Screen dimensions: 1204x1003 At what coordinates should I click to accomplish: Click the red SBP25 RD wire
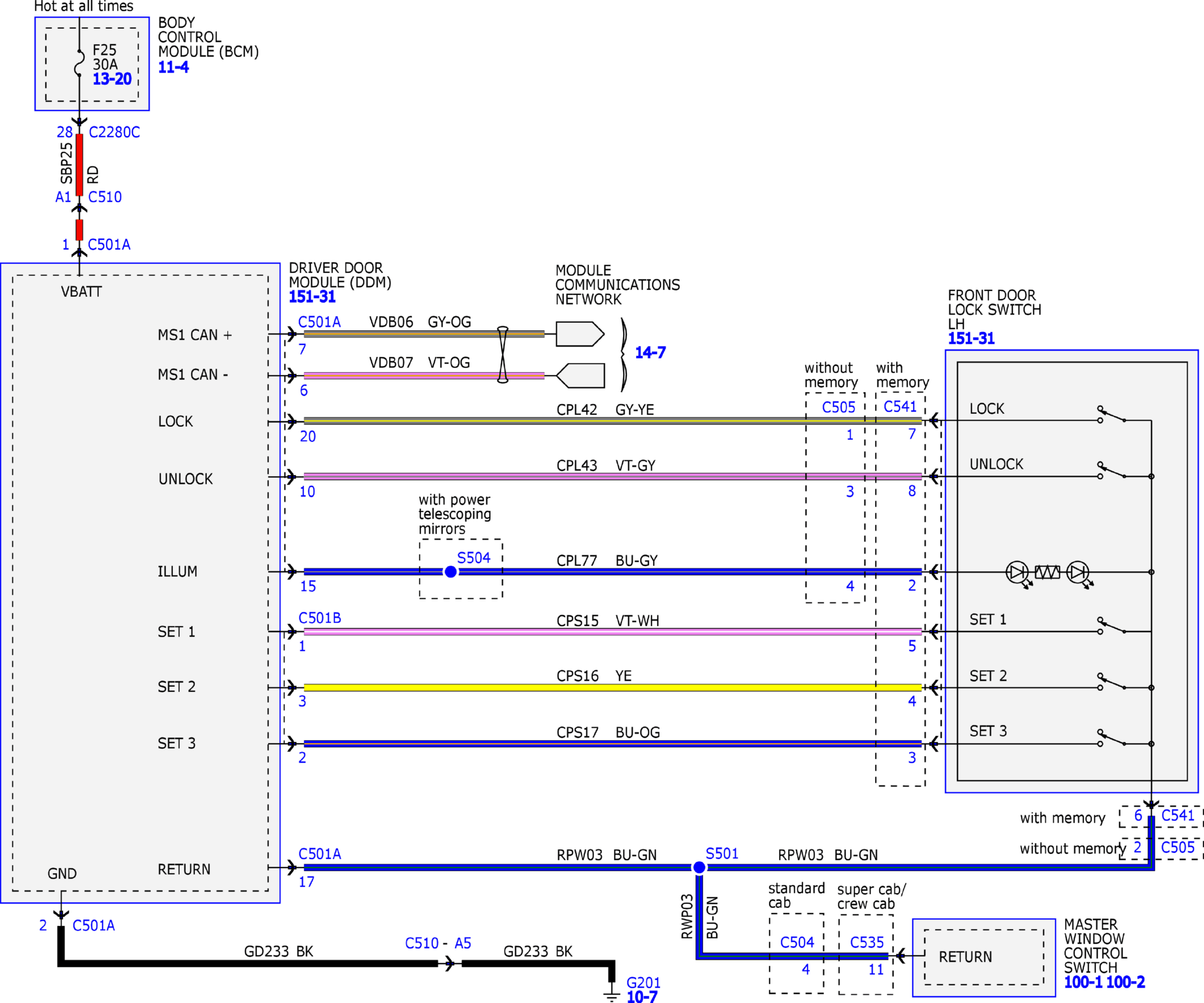79,165
